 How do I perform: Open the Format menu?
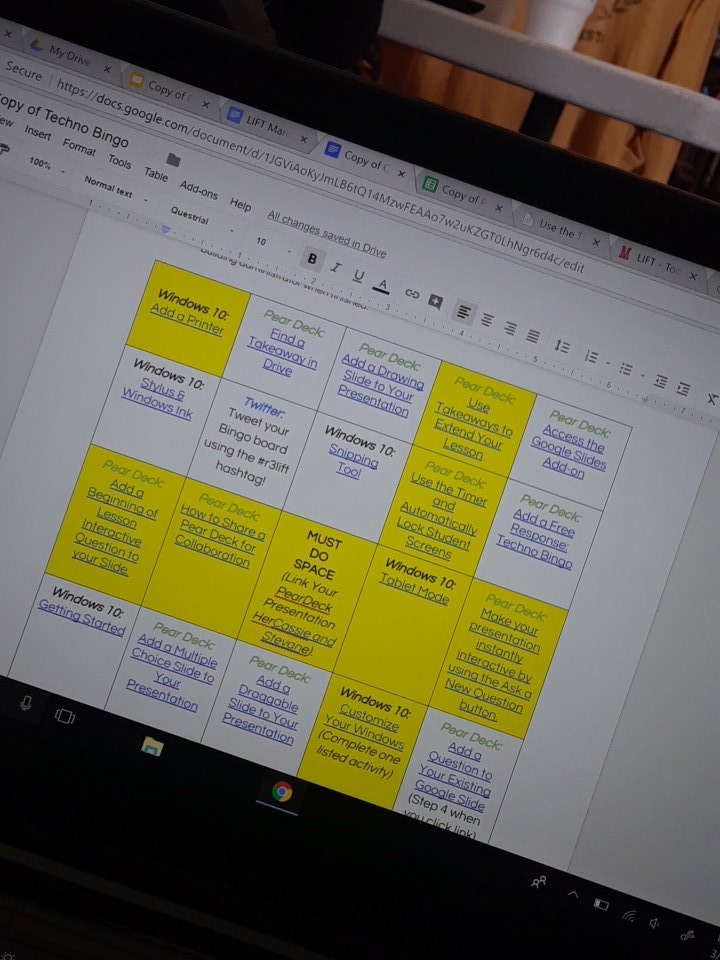[x=79, y=147]
